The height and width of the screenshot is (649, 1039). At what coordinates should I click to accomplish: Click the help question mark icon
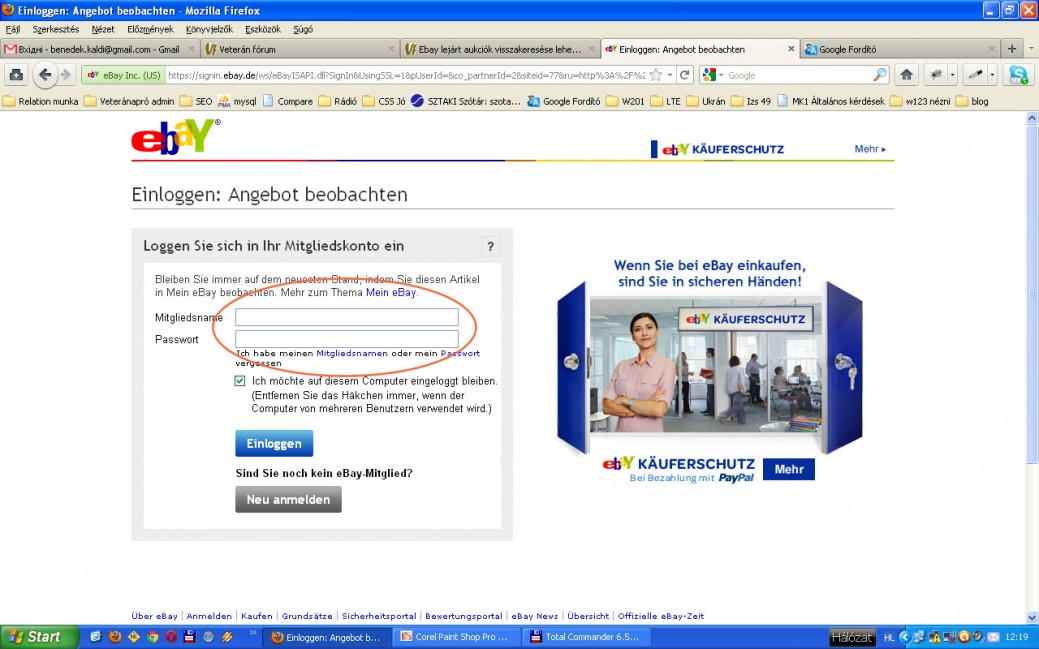[490, 247]
